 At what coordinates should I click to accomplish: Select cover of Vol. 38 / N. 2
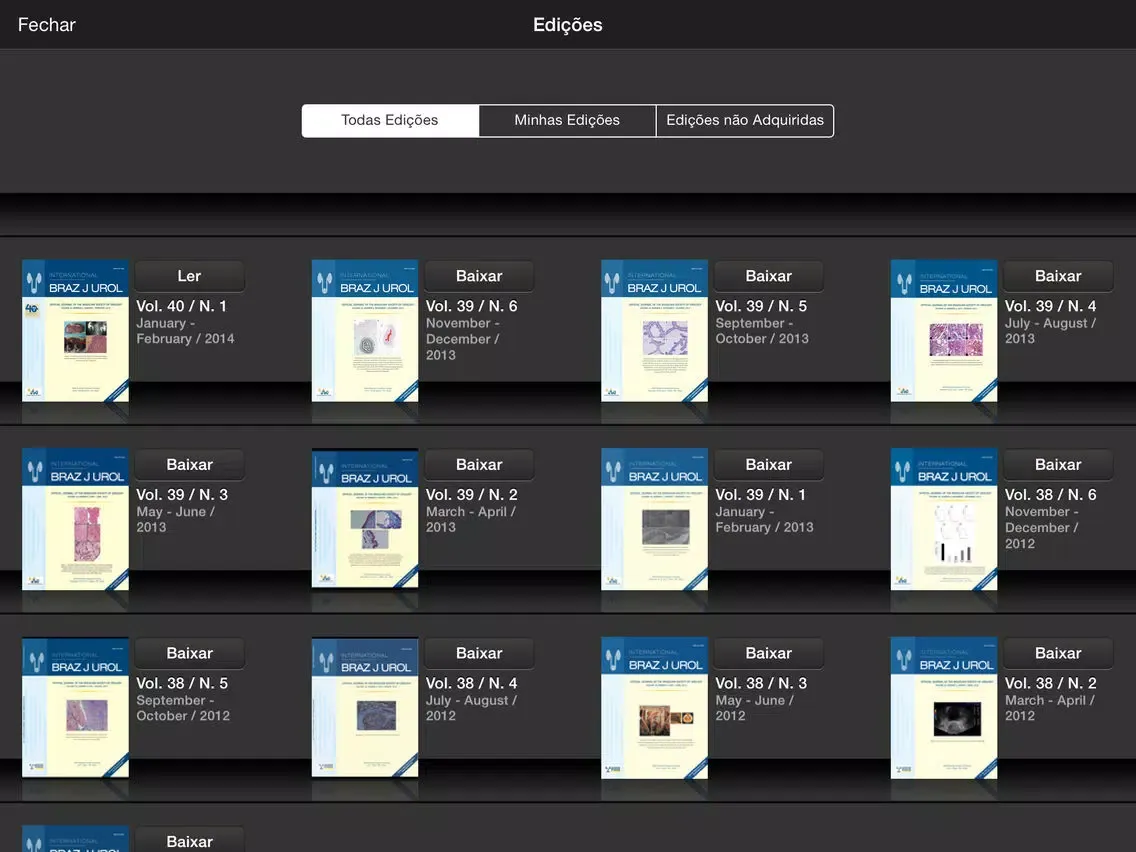coord(944,708)
